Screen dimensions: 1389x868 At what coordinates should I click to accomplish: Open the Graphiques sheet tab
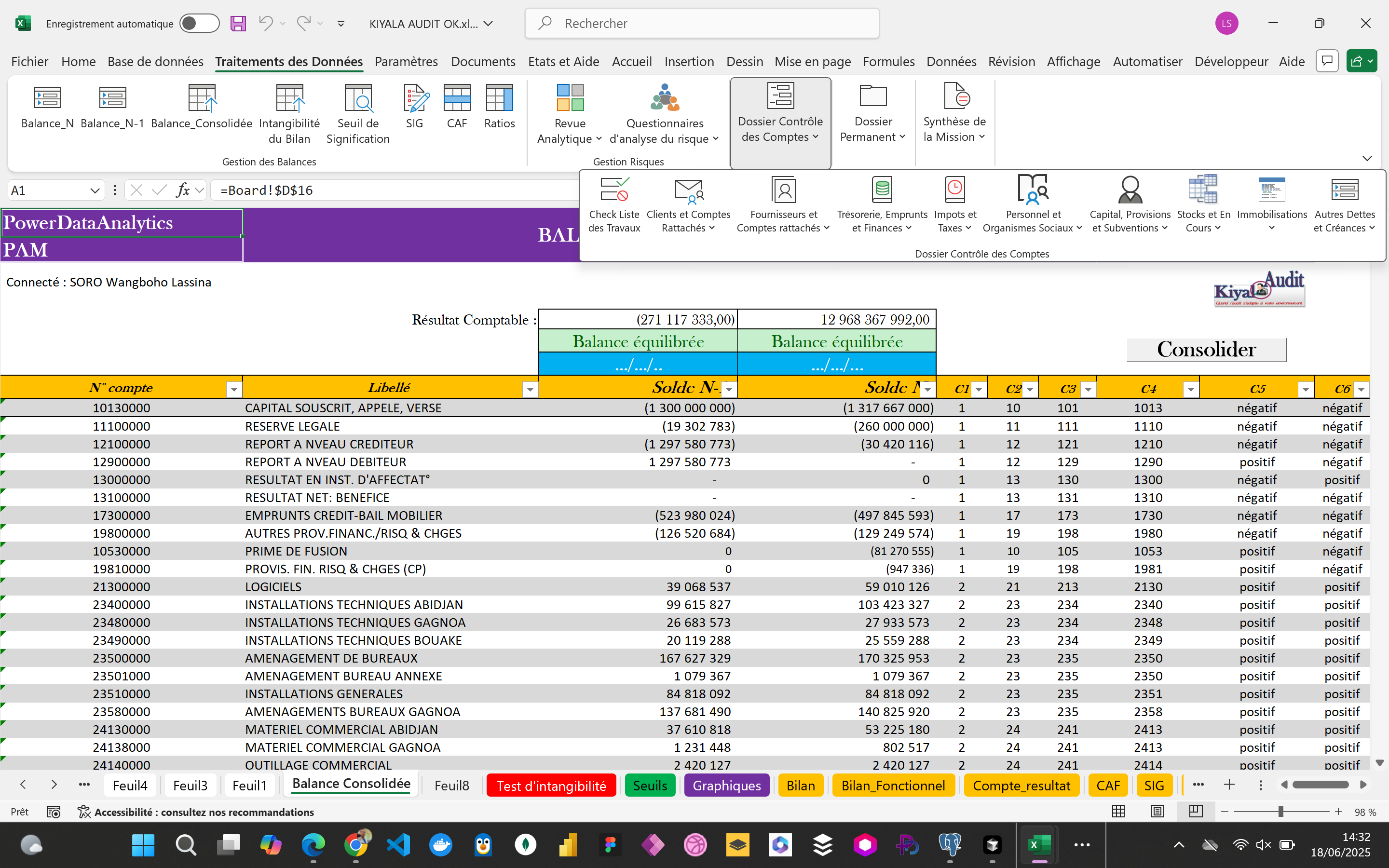point(727,786)
